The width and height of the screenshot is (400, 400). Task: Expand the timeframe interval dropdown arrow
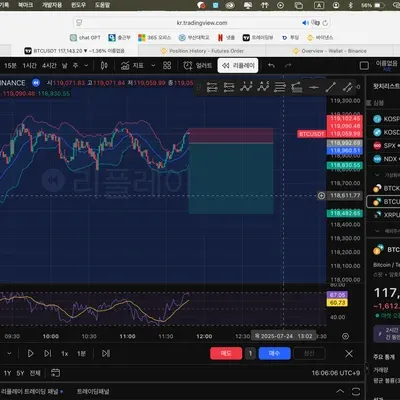[x=86, y=66]
